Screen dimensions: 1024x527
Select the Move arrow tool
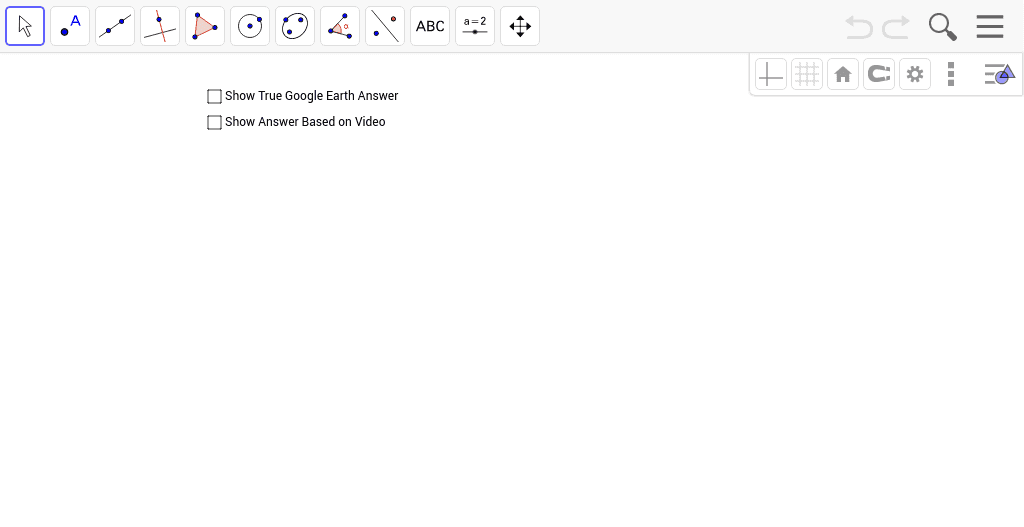coord(25,26)
